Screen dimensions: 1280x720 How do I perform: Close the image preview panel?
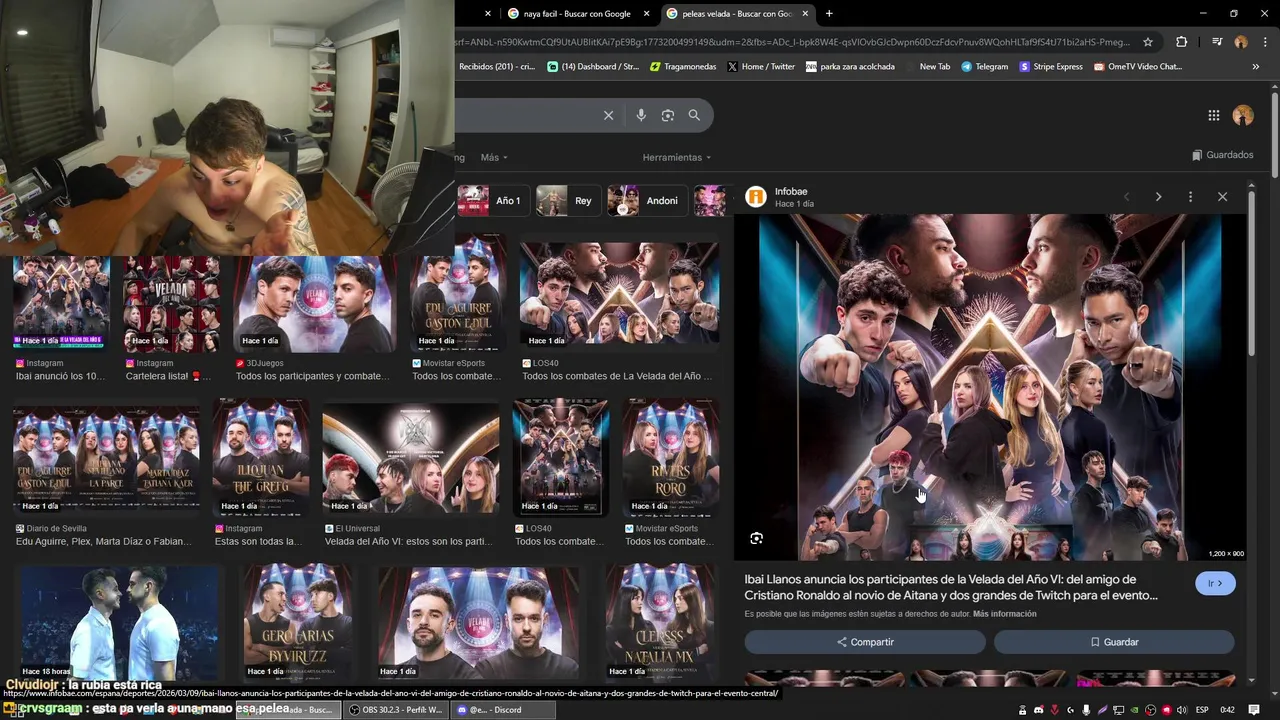1222,197
